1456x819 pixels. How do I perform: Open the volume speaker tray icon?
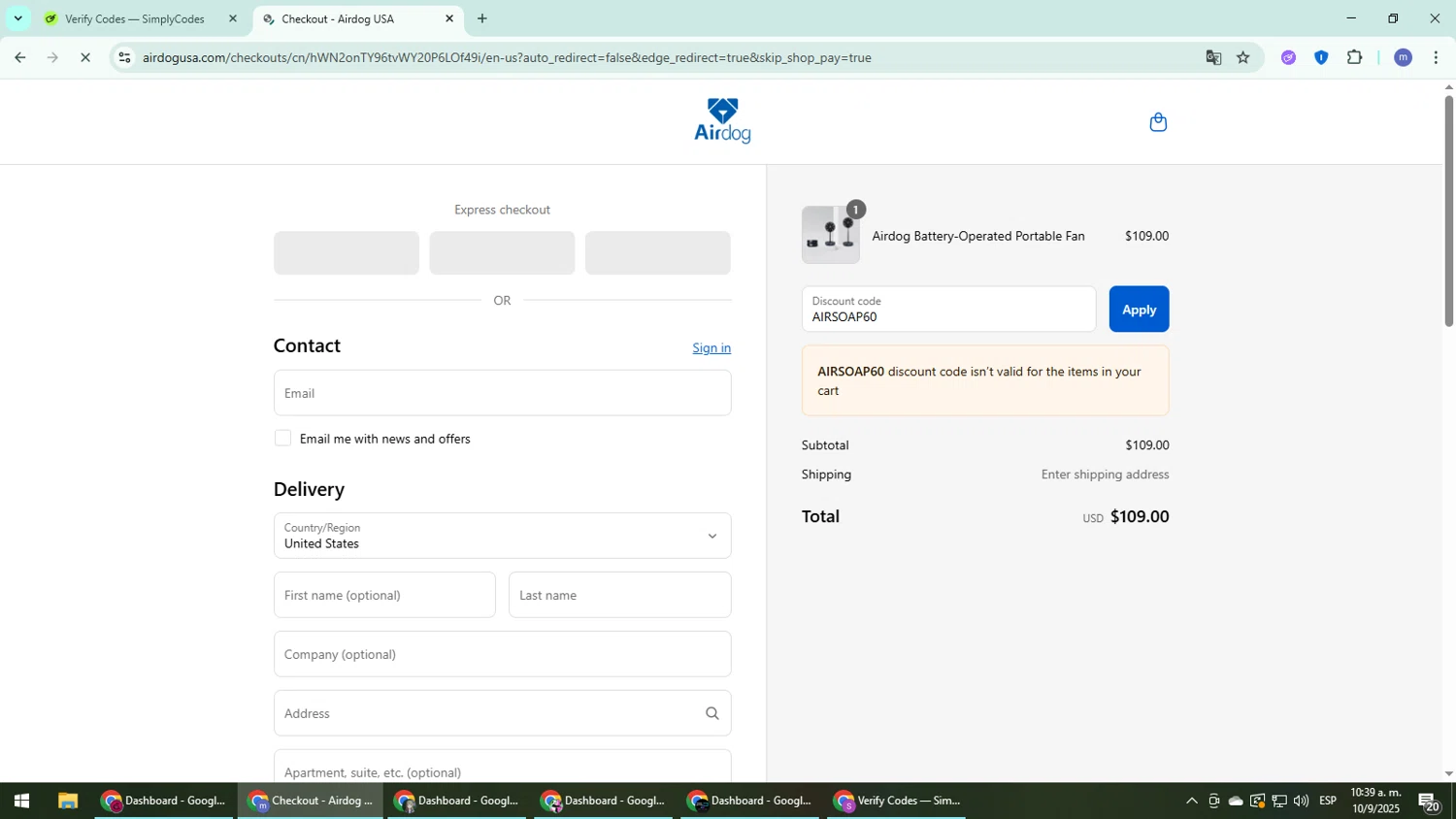[1301, 801]
